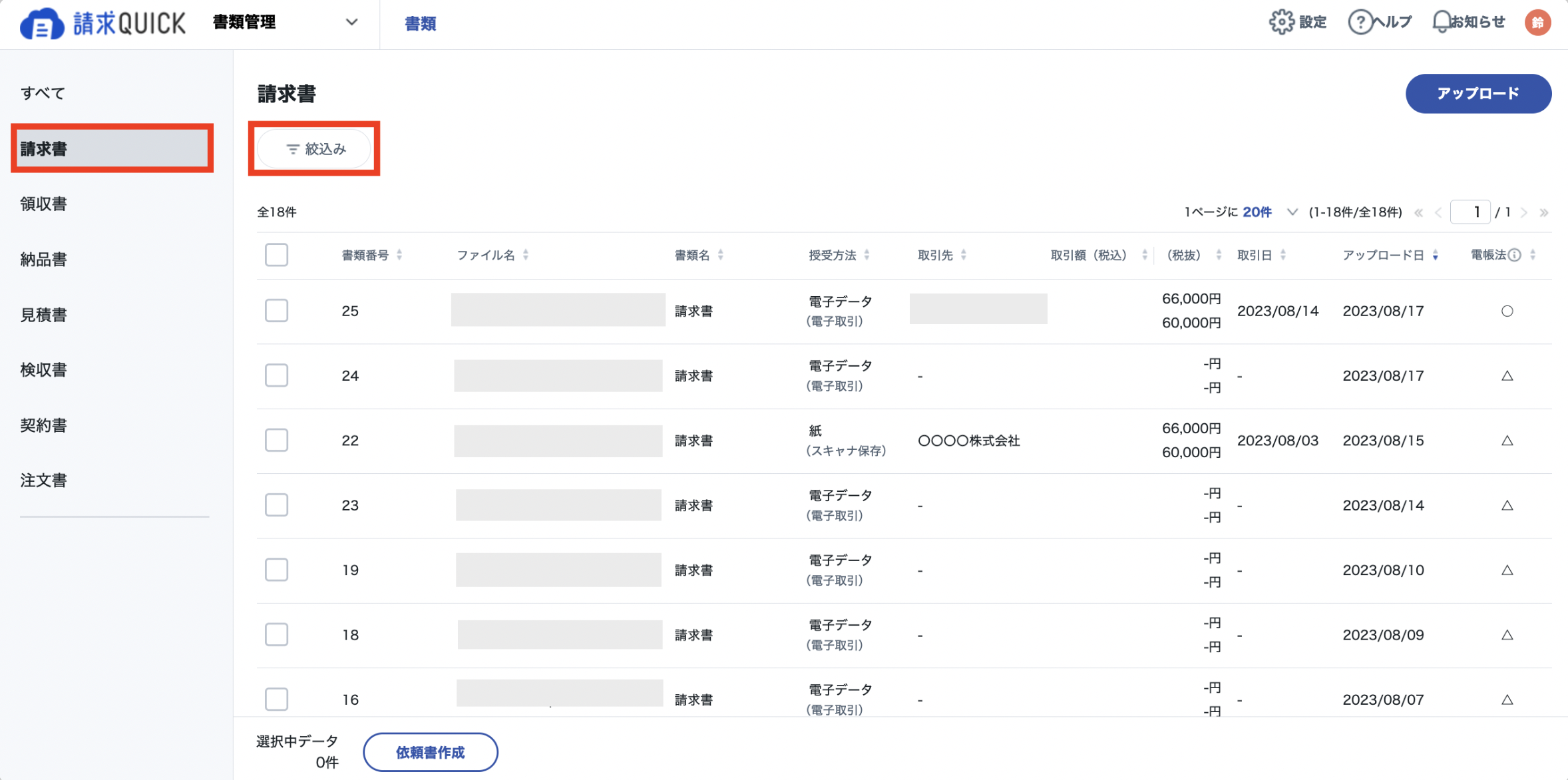Sort by 書類名 column
This screenshot has height=780, width=1568.
721,255
